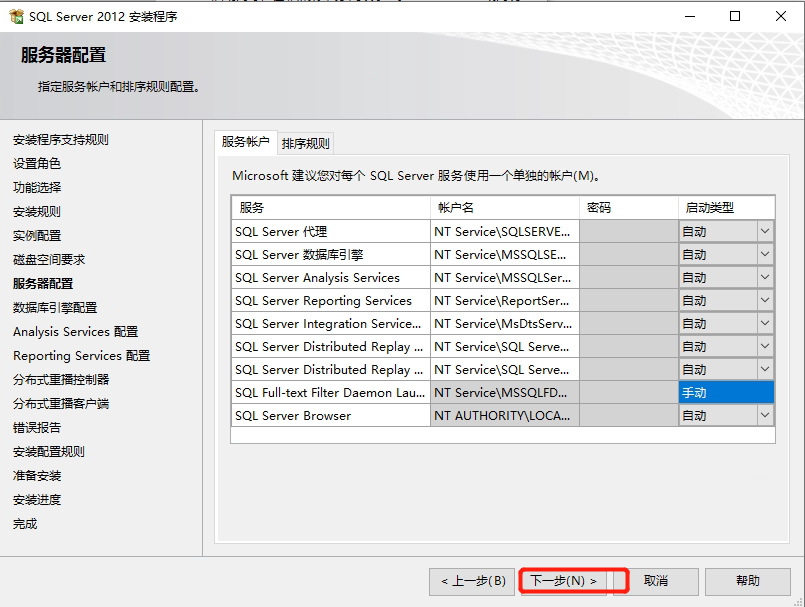Click account name NT Service\MSSQLSE... cell
Image resolution: width=805 pixels, height=607 pixels.
click(x=505, y=255)
